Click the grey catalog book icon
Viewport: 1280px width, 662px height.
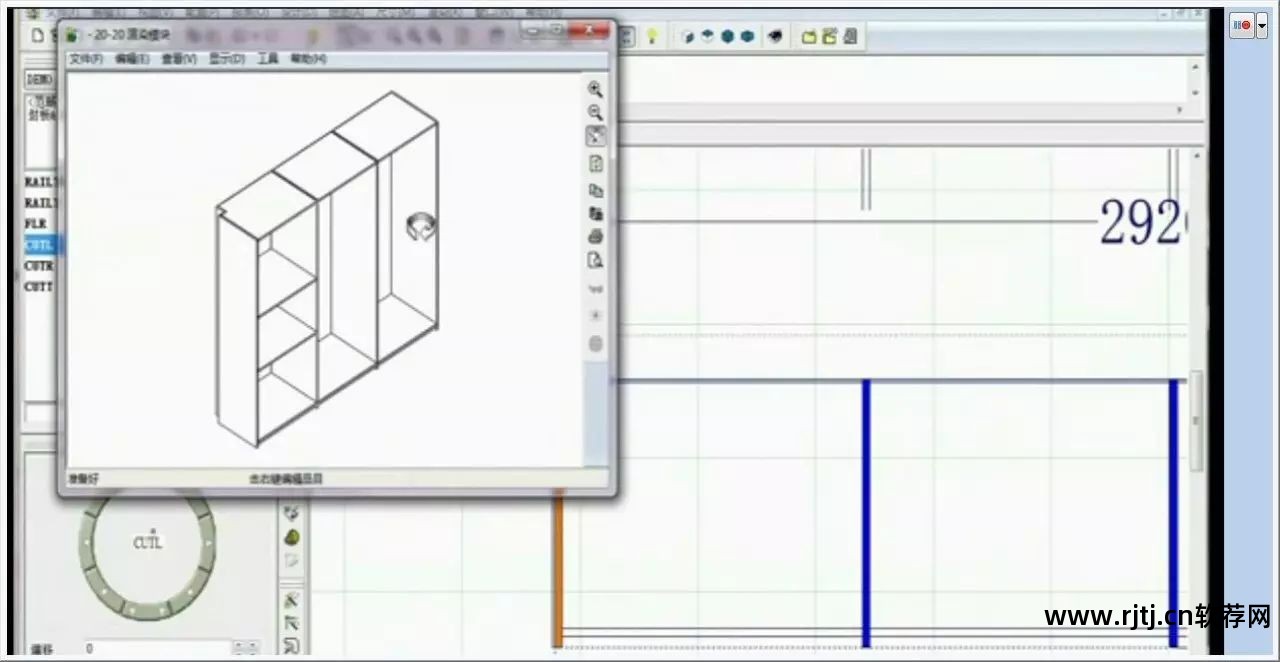click(x=849, y=36)
